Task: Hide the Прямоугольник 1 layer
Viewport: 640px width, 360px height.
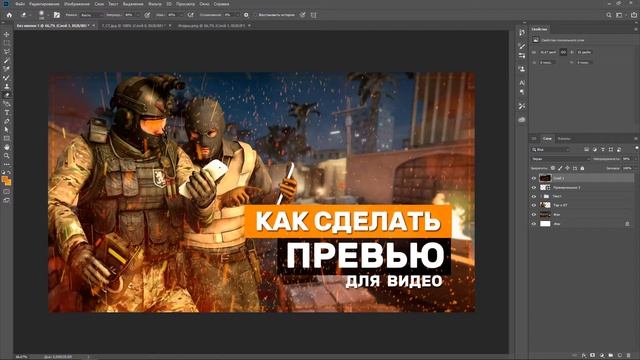Action: (533, 187)
